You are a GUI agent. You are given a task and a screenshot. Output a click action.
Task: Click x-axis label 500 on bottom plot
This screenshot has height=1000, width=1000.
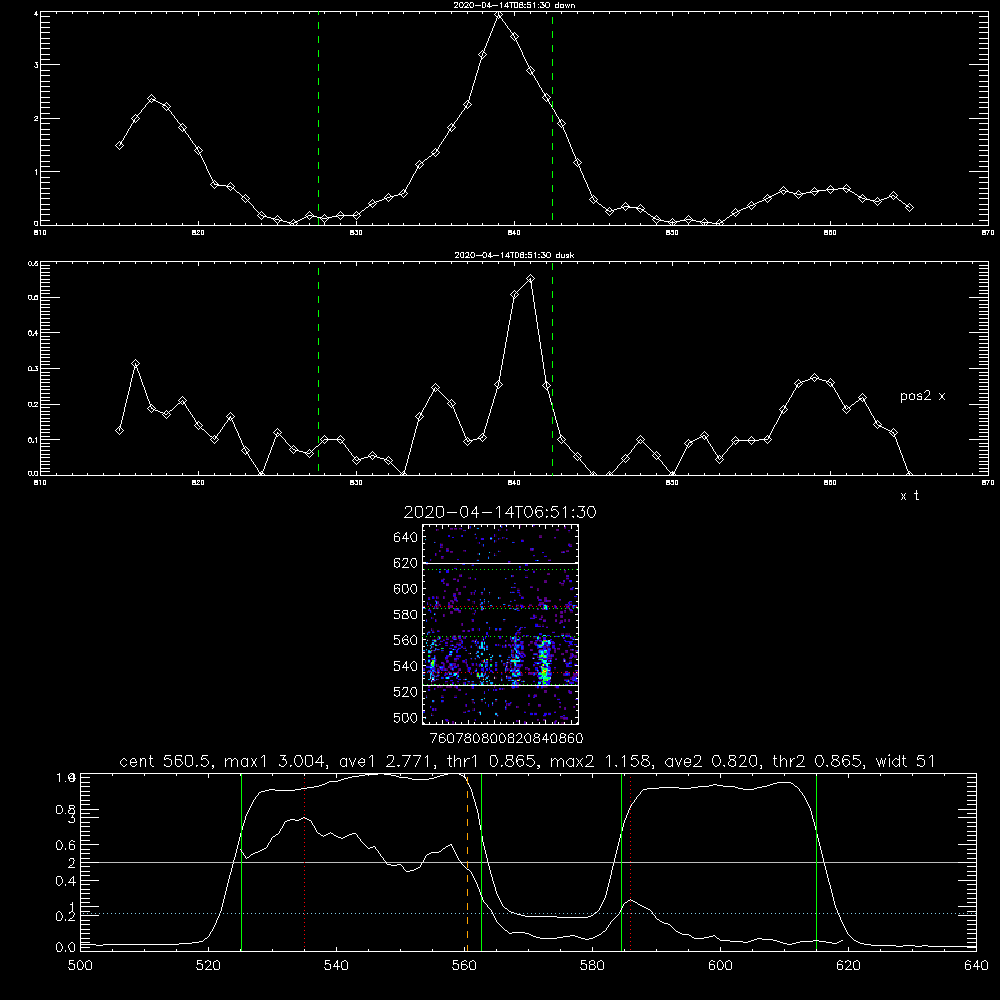tap(80, 966)
